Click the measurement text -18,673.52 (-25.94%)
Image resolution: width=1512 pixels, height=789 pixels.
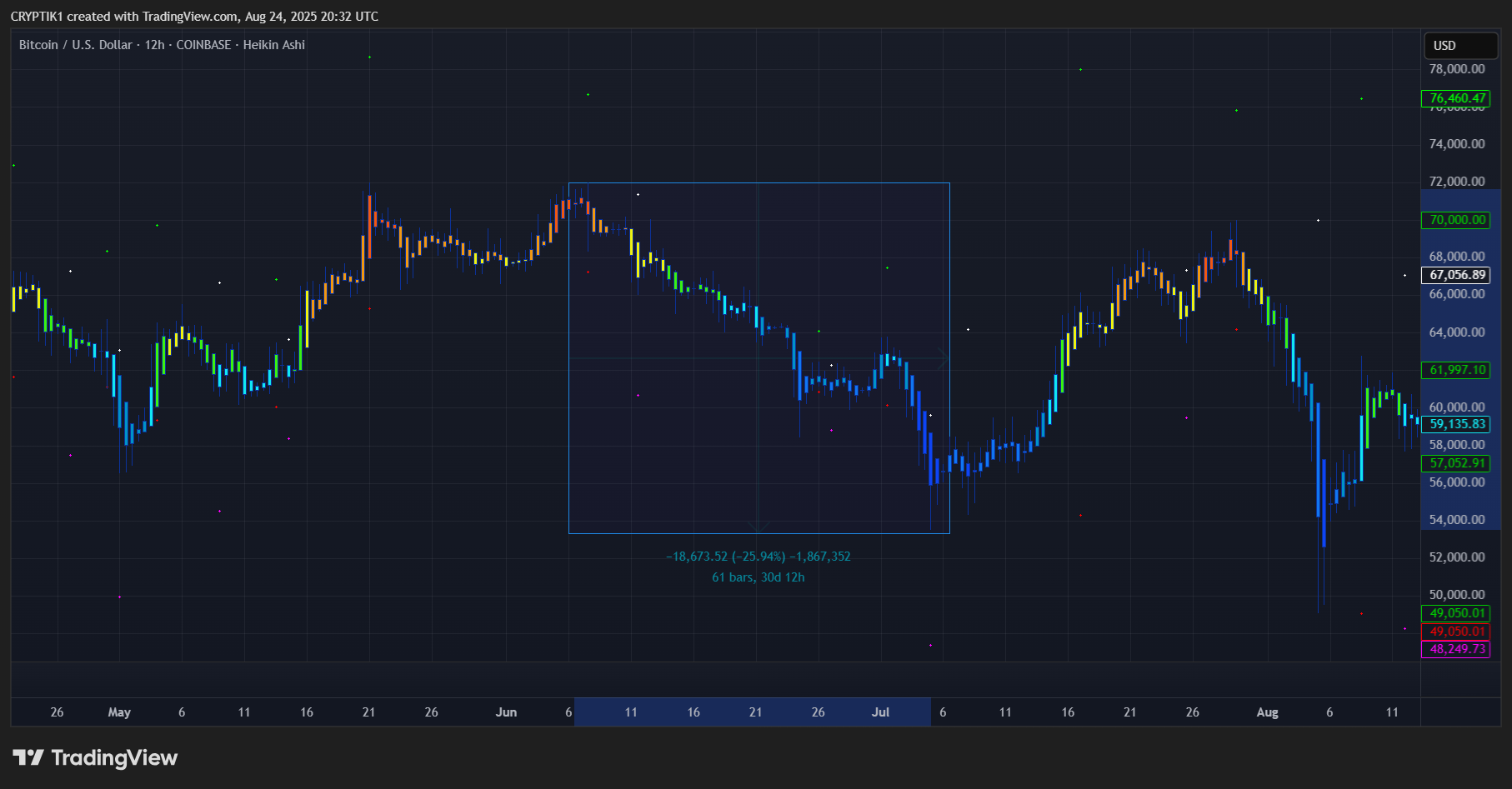726,557
